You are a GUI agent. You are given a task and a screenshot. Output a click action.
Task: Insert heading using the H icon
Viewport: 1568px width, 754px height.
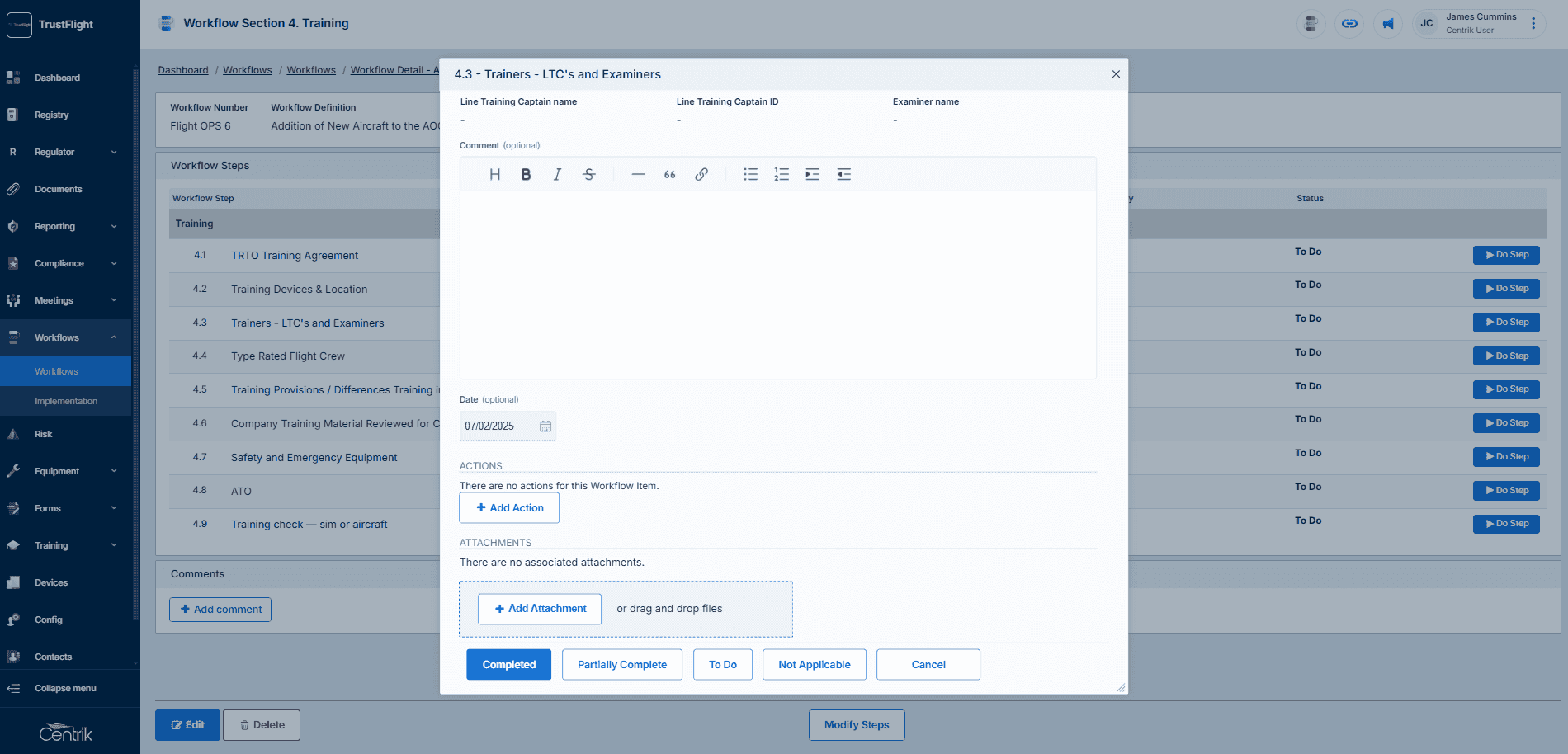pos(494,174)
